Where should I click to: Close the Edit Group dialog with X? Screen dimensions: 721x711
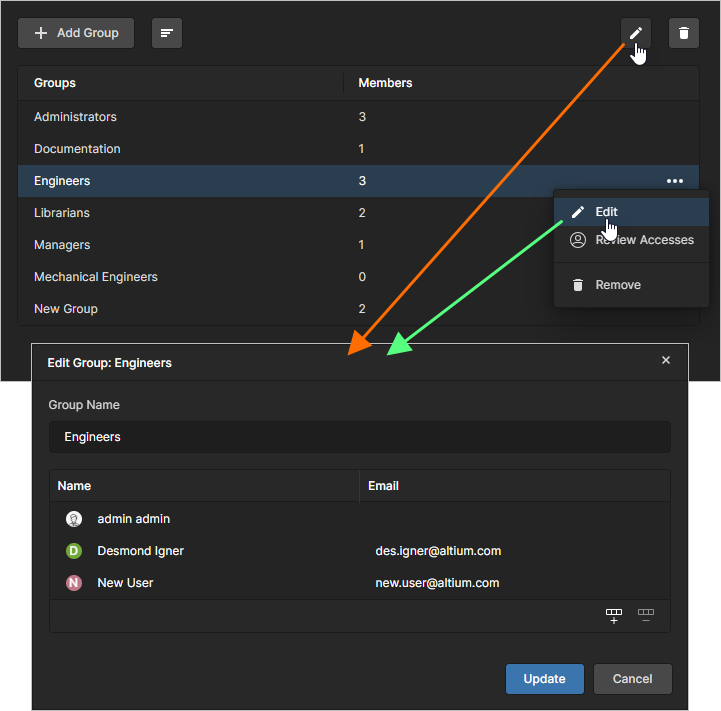[x=665, y=360]
